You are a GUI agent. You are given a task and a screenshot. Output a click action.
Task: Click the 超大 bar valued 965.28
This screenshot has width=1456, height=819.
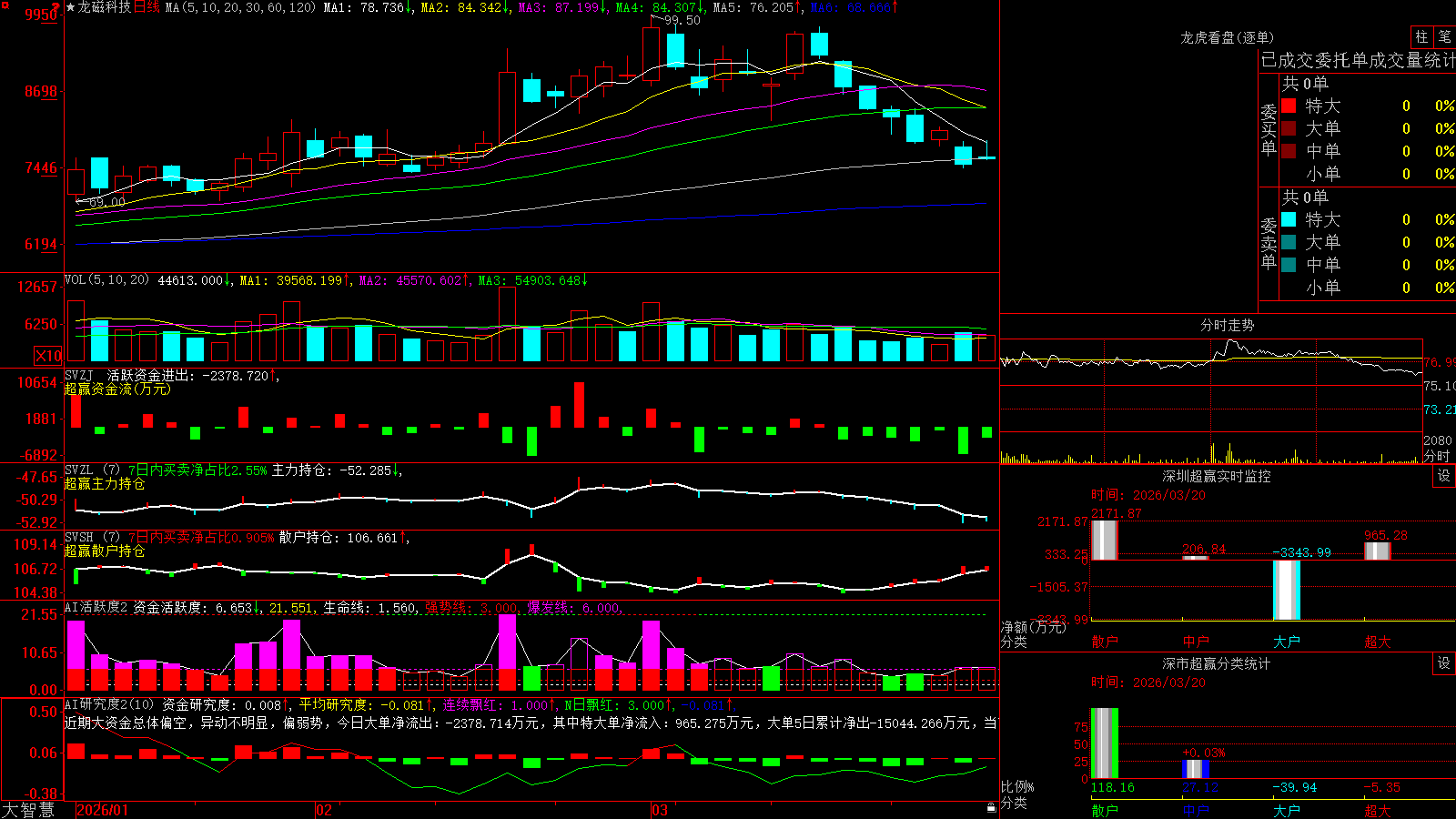coord(1377,551)
